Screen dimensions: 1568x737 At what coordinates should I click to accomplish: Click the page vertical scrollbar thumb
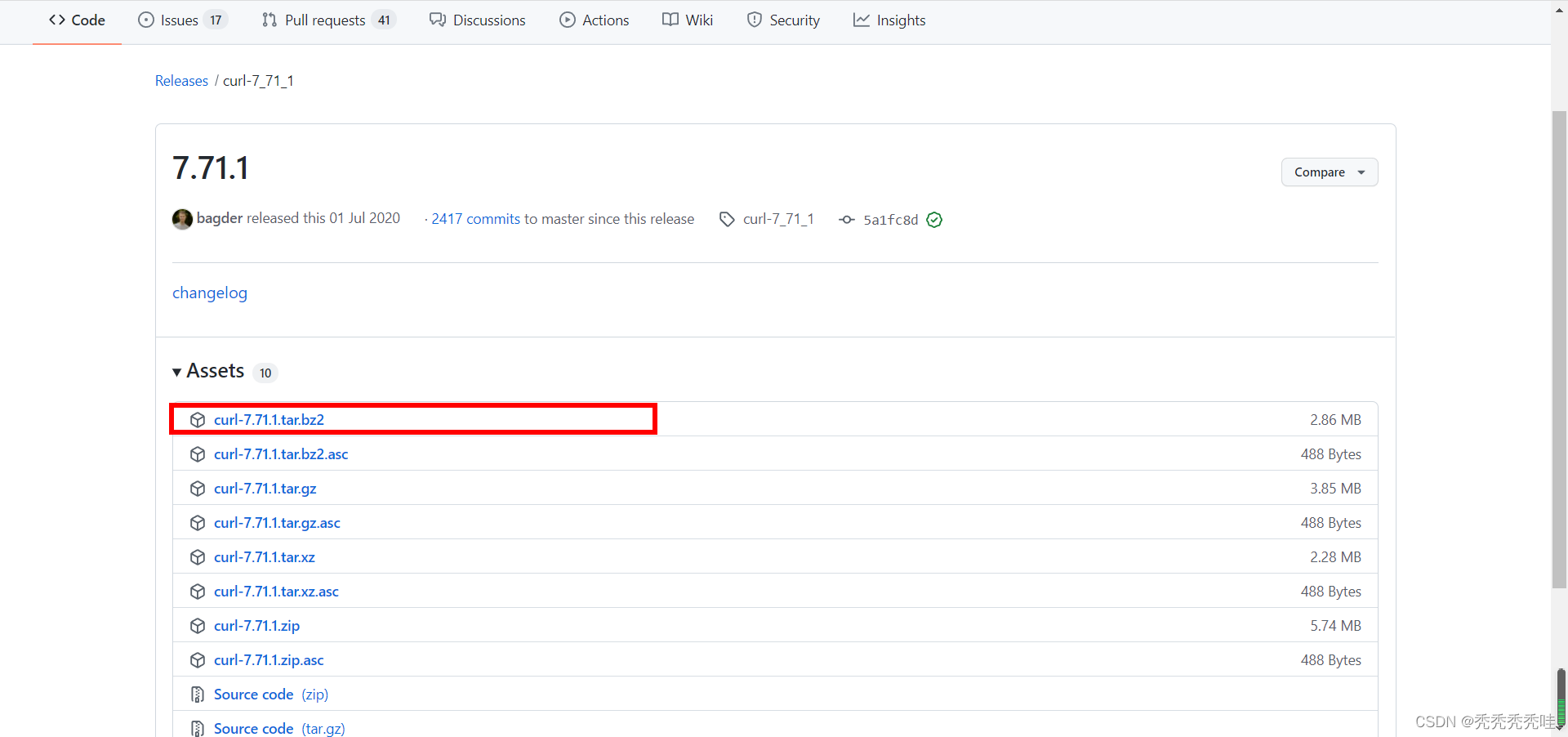point(1559,349)
